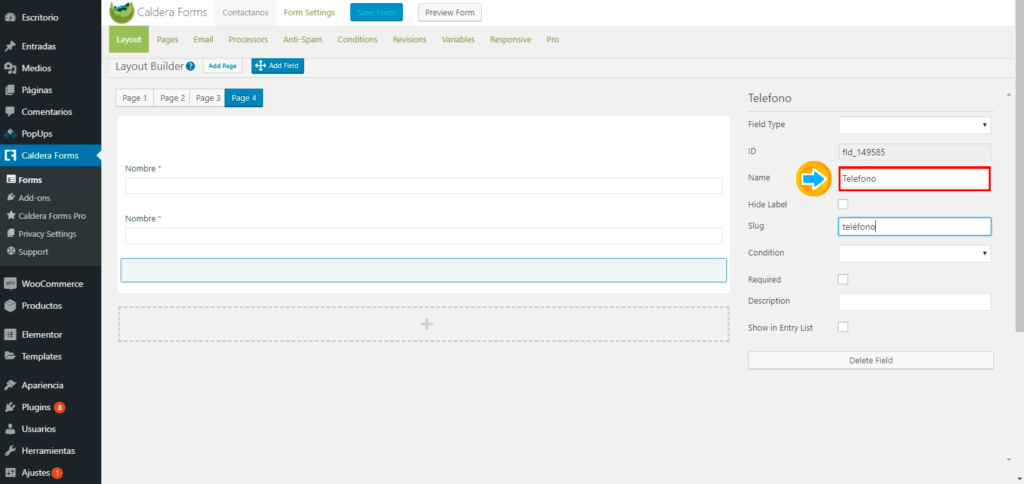Check Show in Entry List box
The height and width of the screenshot is (484, 1024).
pos(843,326)
